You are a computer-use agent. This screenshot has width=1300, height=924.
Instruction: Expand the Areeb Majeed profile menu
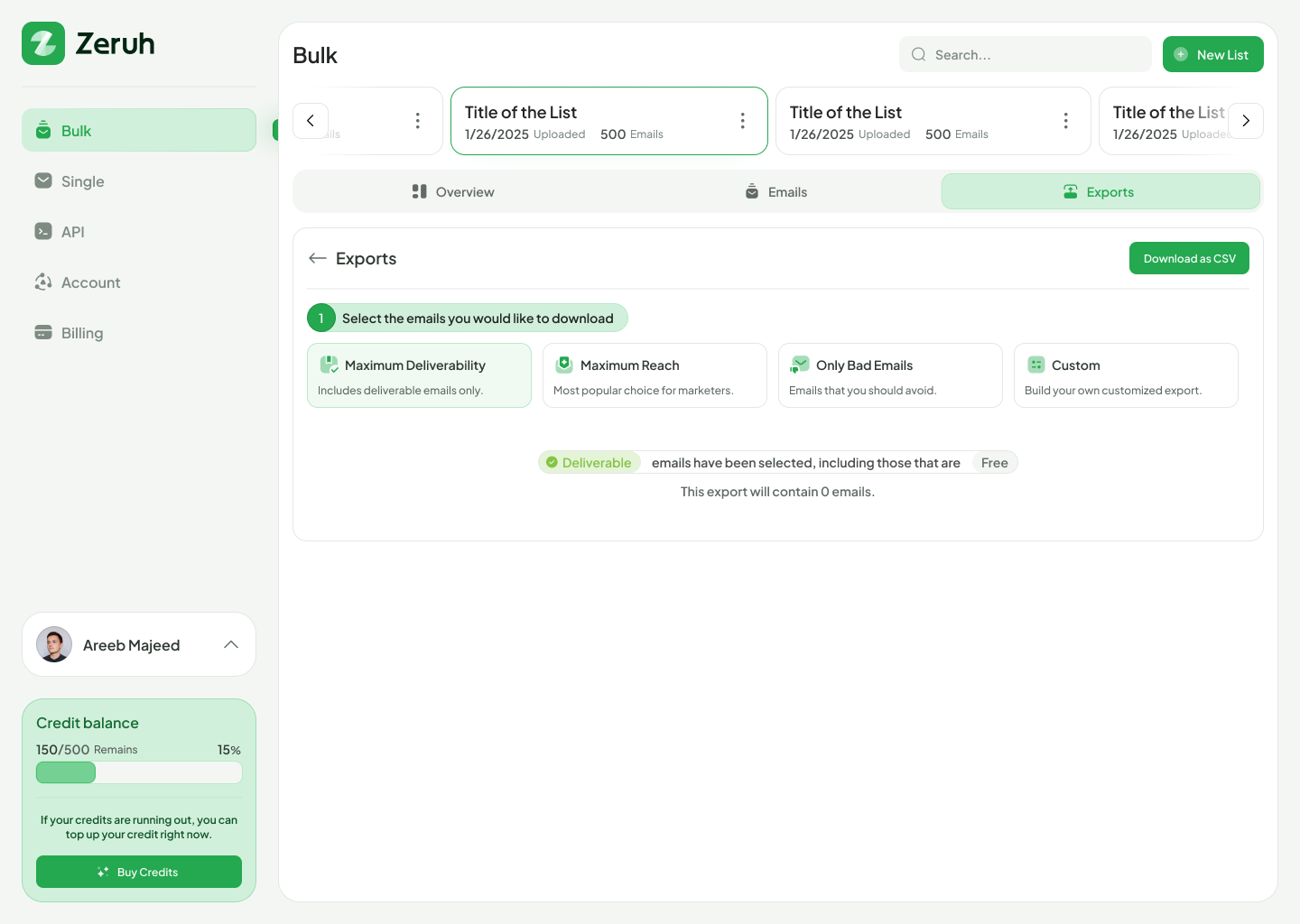[231, 644]
